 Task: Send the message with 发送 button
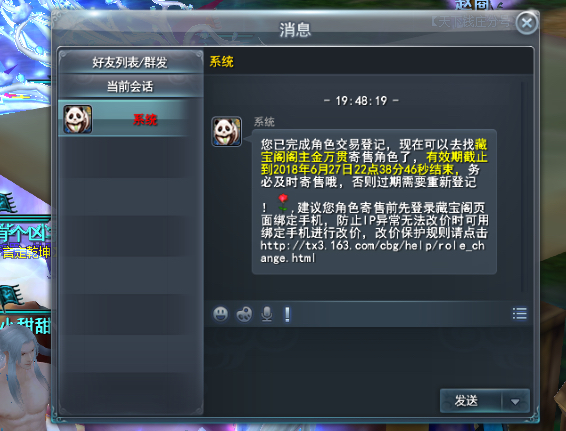click(x=470, y=401)
